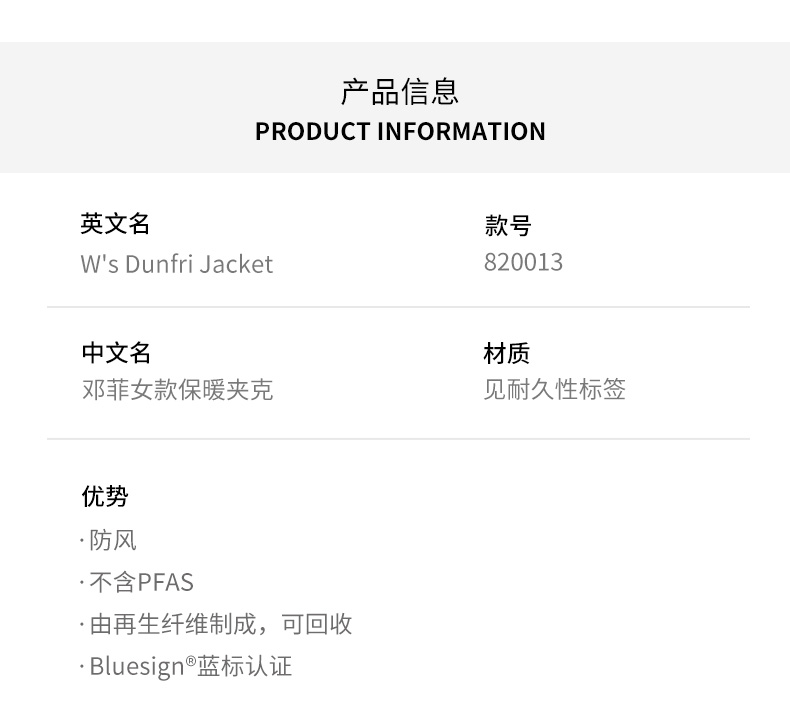
Task: Click the 蓝标认证 certification text
Action: pos(244,666)
